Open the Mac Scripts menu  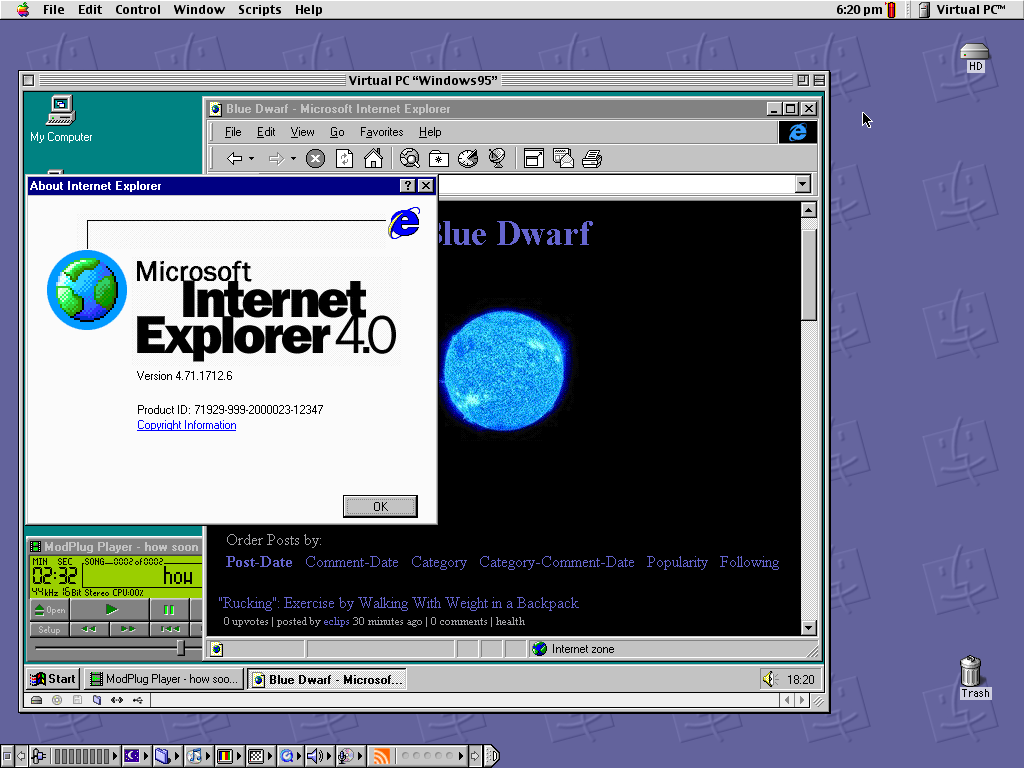coord(259,10)
